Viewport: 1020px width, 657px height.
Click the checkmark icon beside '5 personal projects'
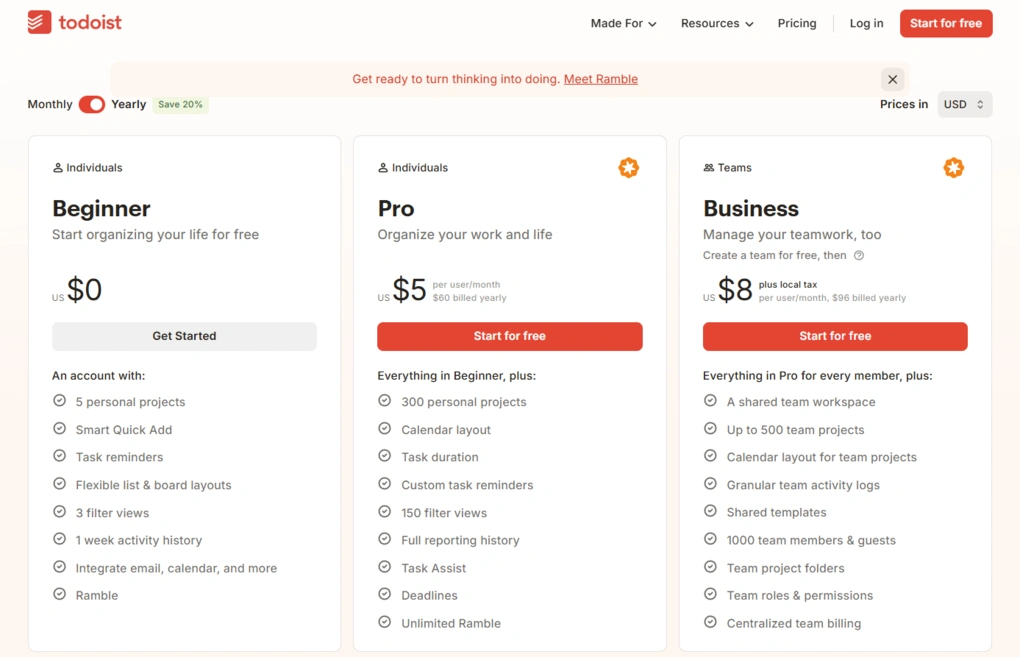[59, 401]
